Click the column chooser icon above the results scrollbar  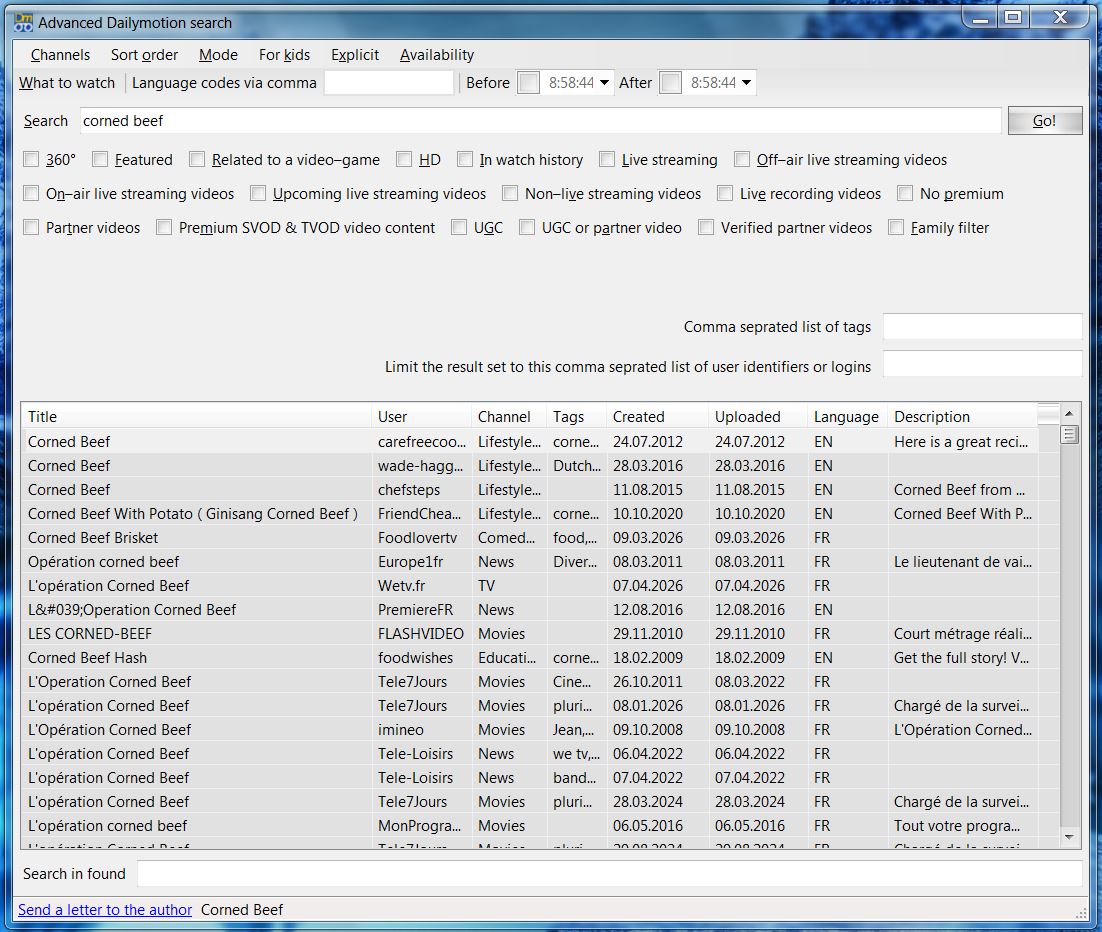(1048, 414)
